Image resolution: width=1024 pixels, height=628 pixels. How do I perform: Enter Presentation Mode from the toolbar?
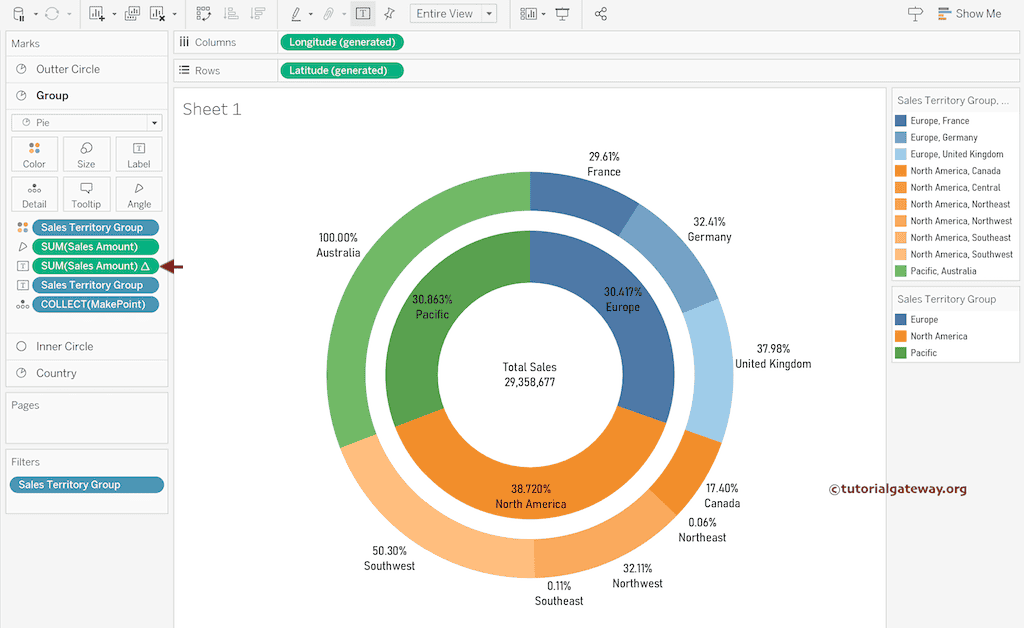[562, 14]
